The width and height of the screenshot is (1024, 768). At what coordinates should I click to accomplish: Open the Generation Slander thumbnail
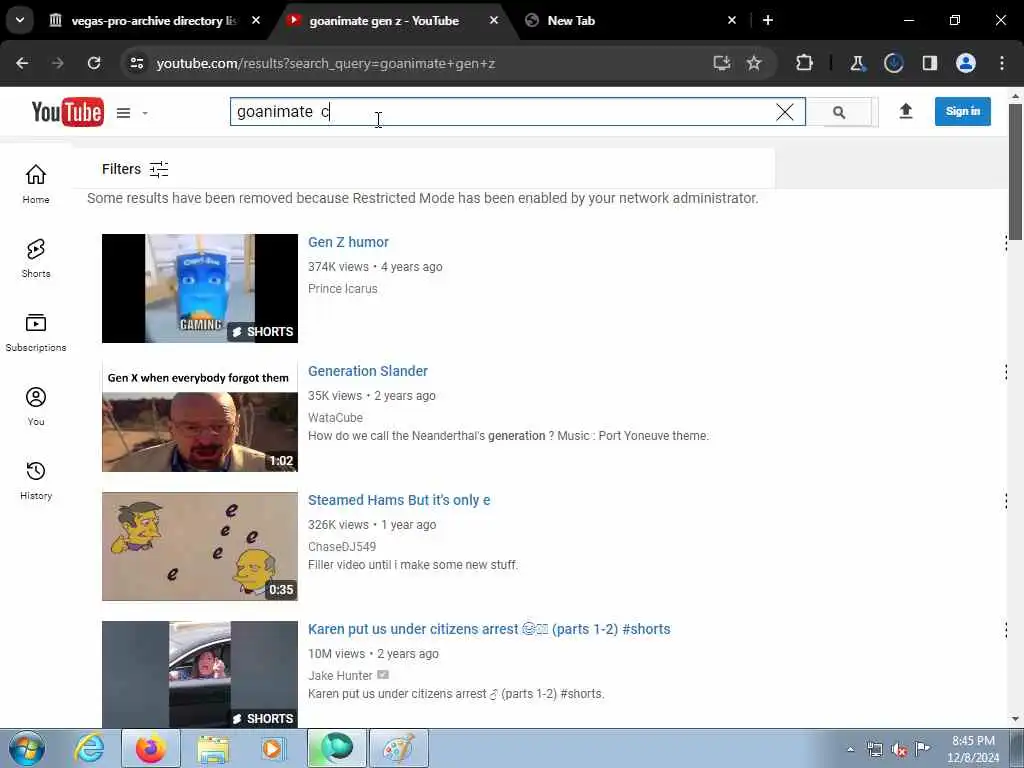[200, 417]
